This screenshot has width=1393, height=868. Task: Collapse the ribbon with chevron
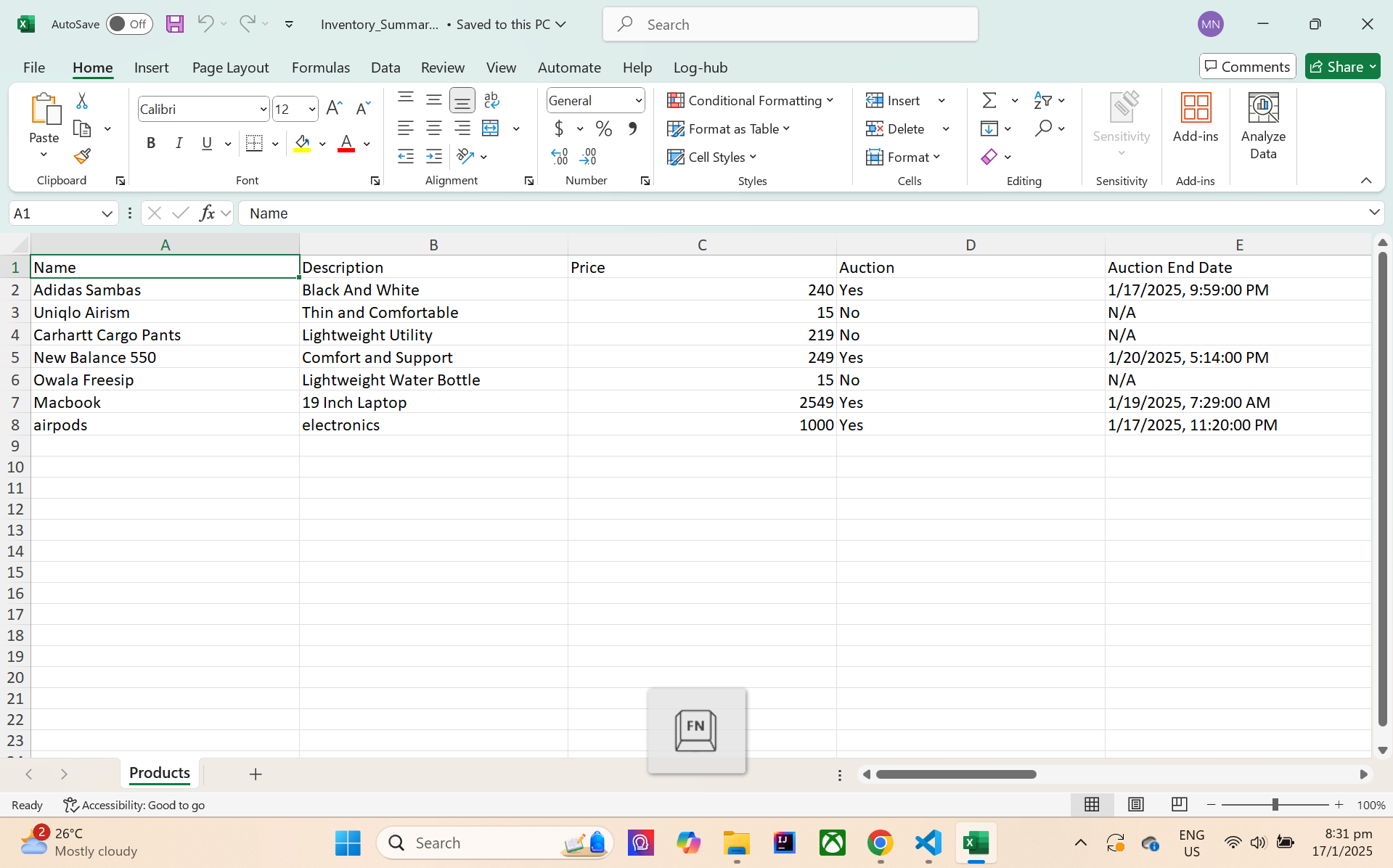coord(1366,180)
